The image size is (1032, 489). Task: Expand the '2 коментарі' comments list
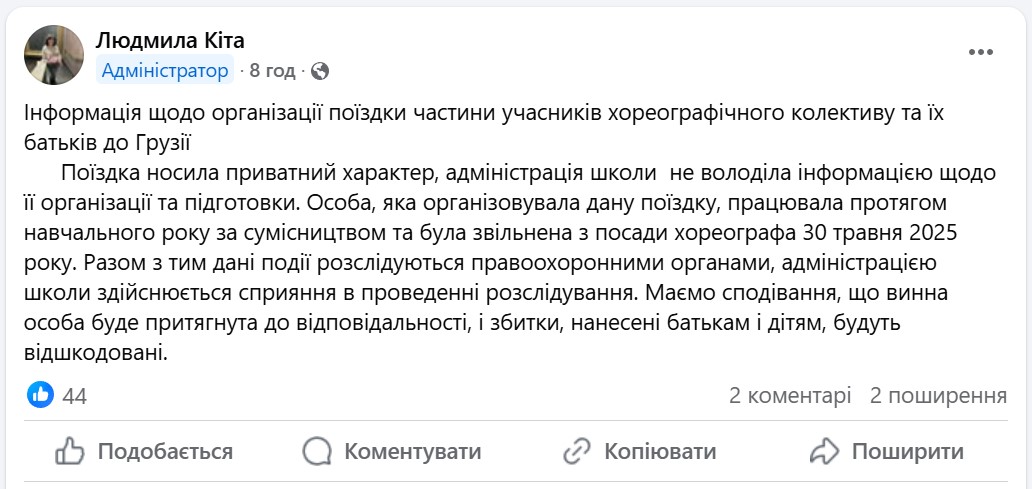tap(790, 396)
